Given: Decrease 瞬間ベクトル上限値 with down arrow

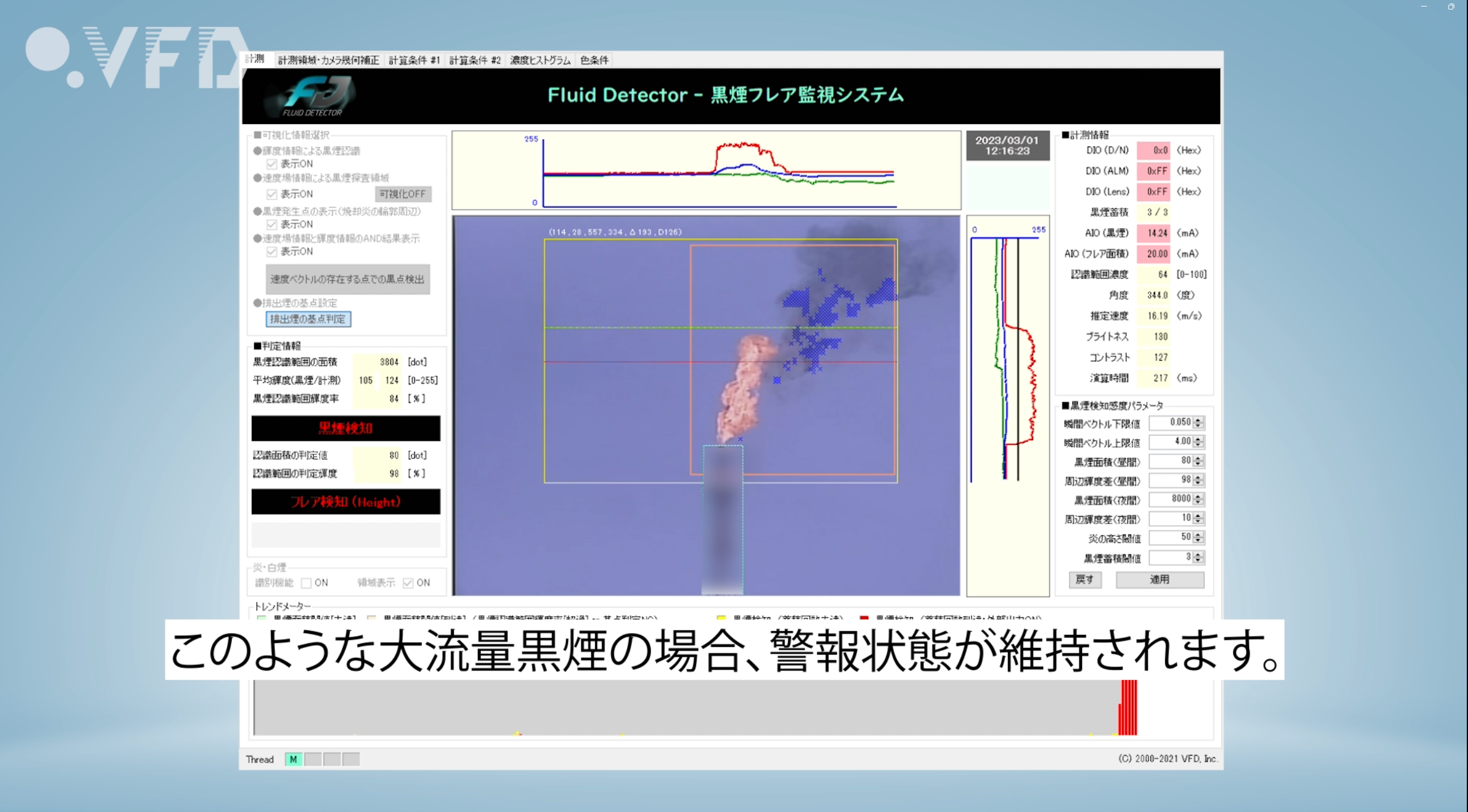Looking at the screenshot, I should [x=1198, y=445].
